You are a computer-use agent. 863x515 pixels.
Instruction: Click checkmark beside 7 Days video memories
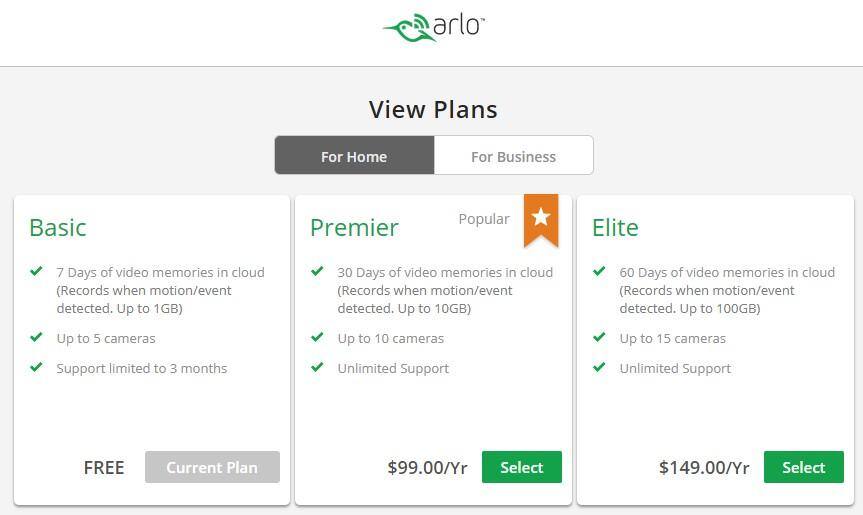point(36,271)
